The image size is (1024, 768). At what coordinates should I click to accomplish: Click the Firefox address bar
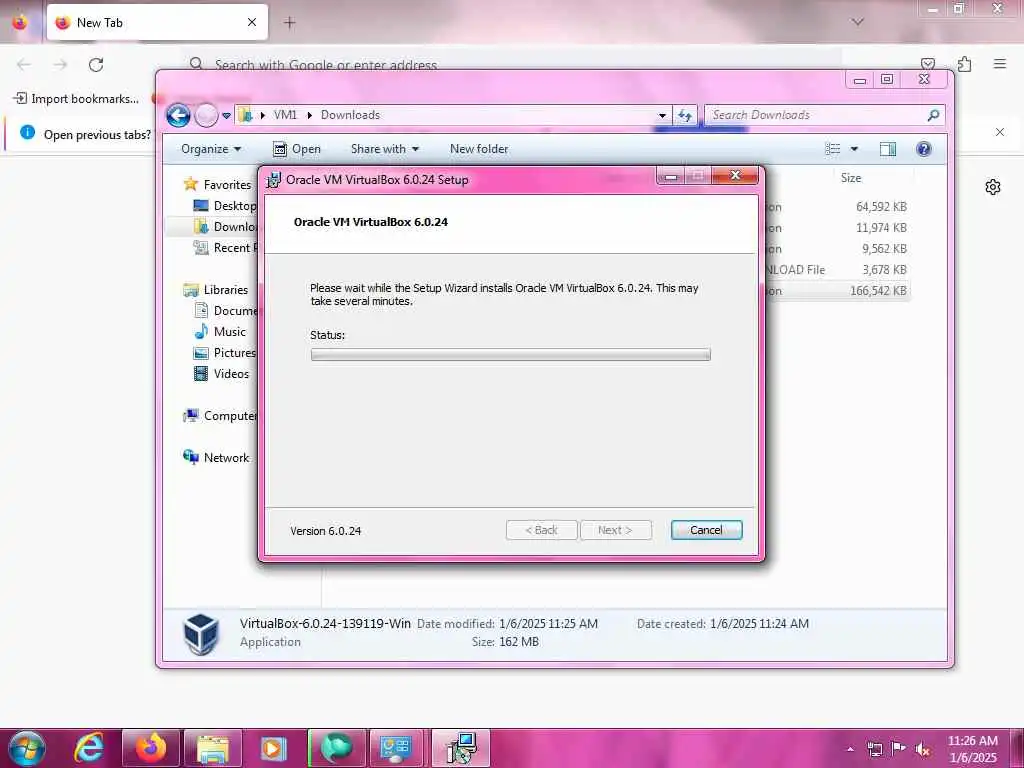(x=509, y=65)
